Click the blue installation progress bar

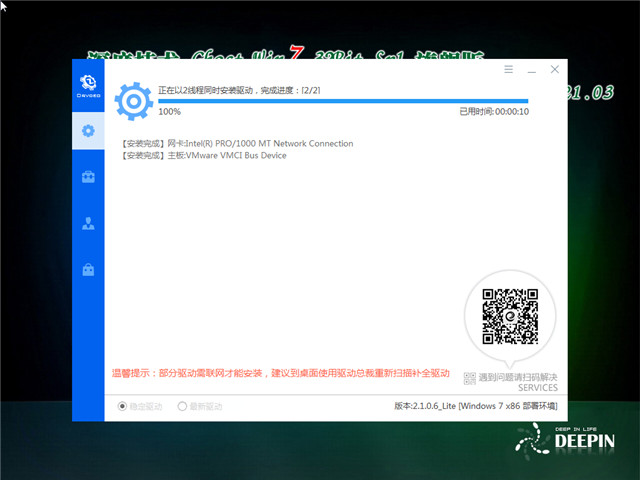pos(343,101)
